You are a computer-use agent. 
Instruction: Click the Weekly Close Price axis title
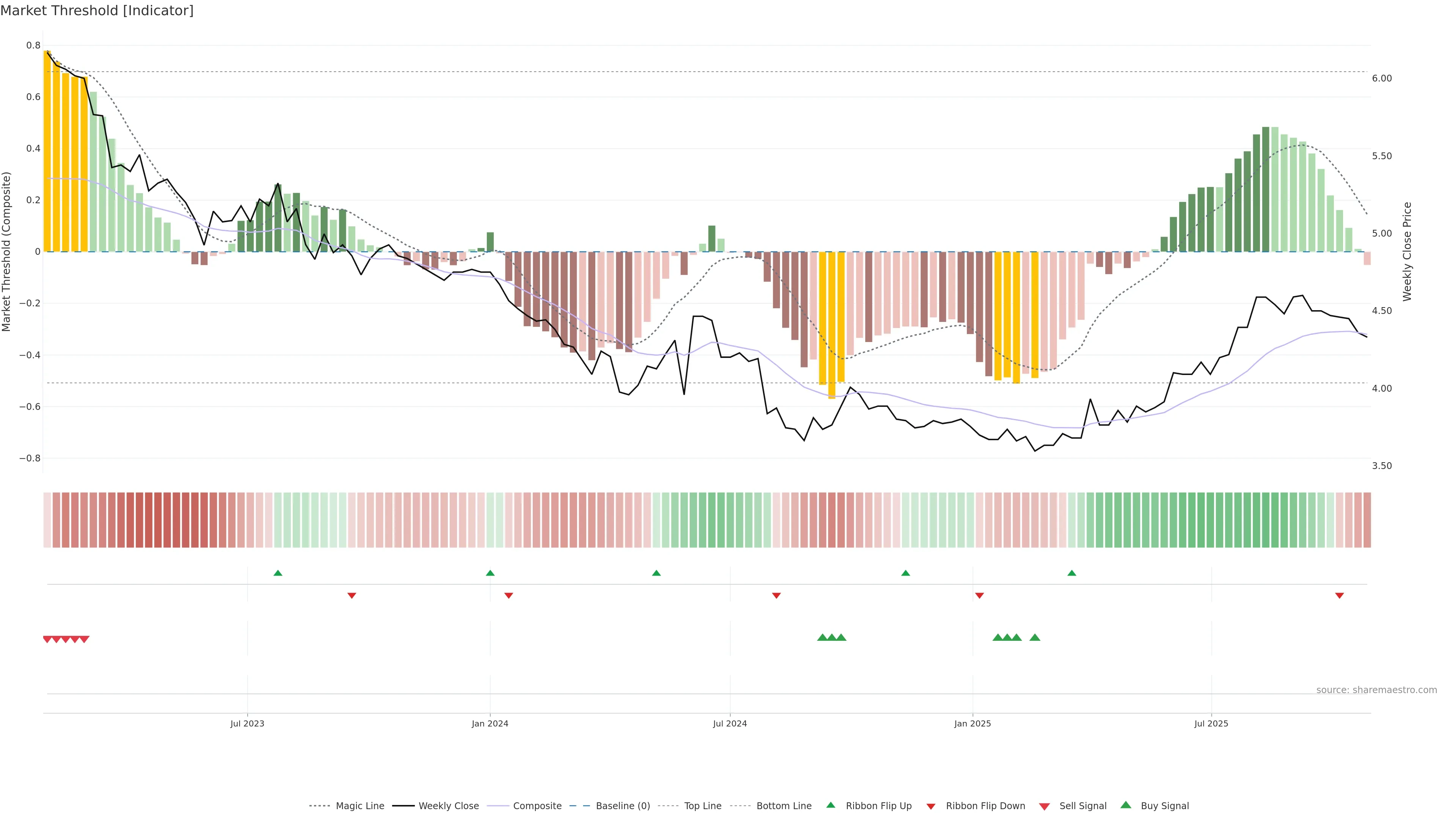point(1407,251)
